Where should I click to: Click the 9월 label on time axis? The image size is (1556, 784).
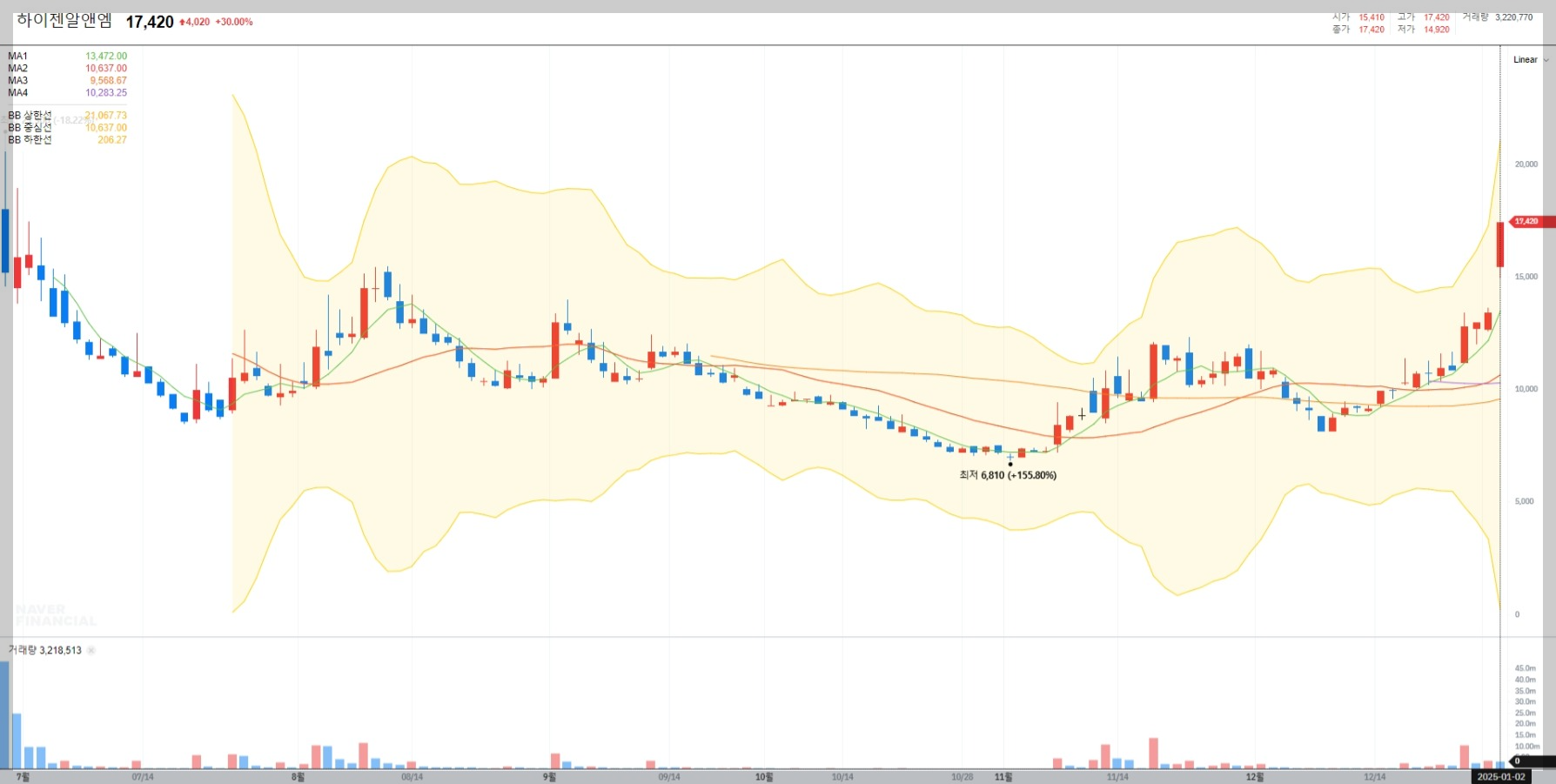coord(549,777)
